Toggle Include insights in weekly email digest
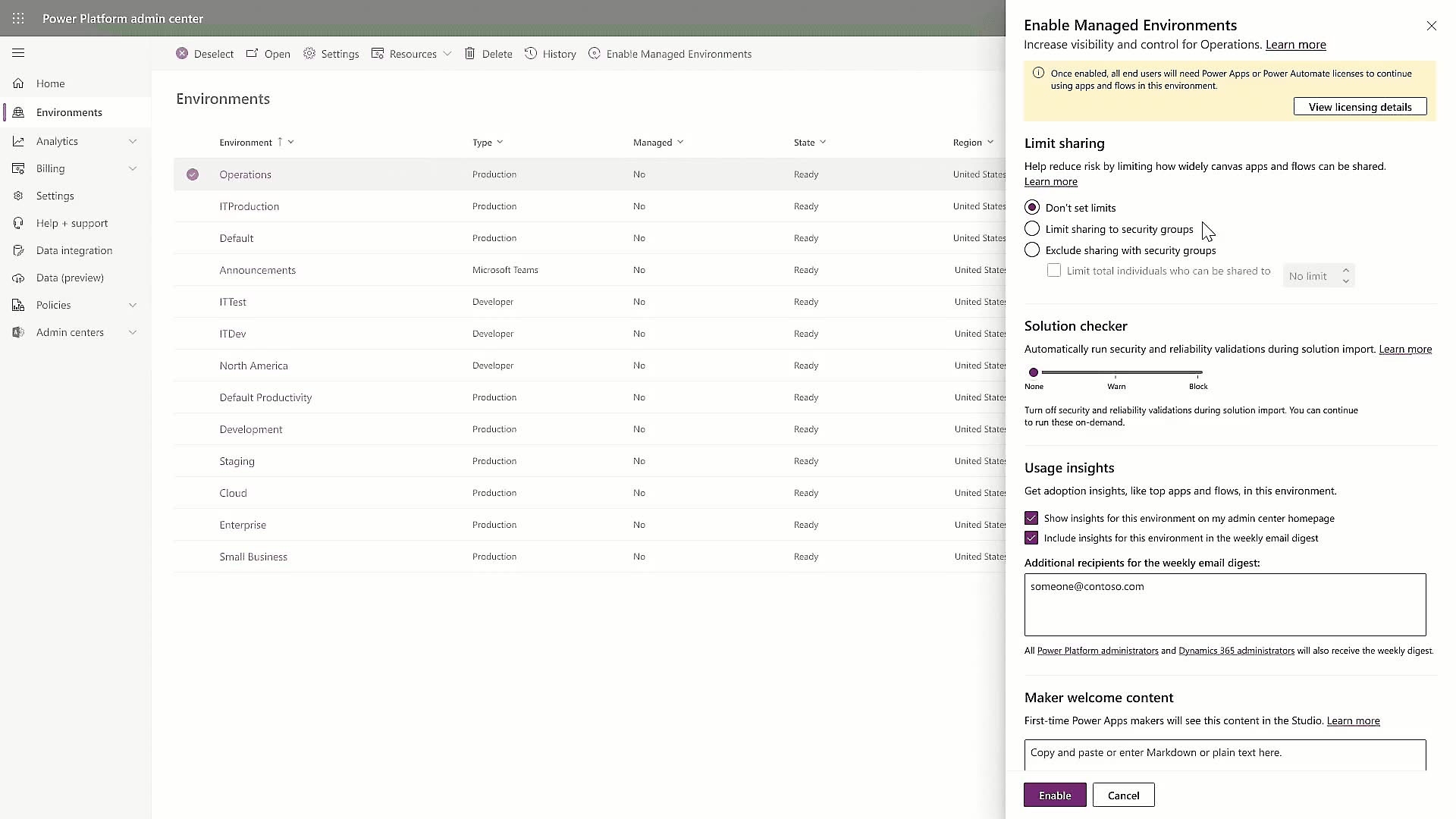The height and width of the screenshot is (819, 1456). coord(1031,538)
